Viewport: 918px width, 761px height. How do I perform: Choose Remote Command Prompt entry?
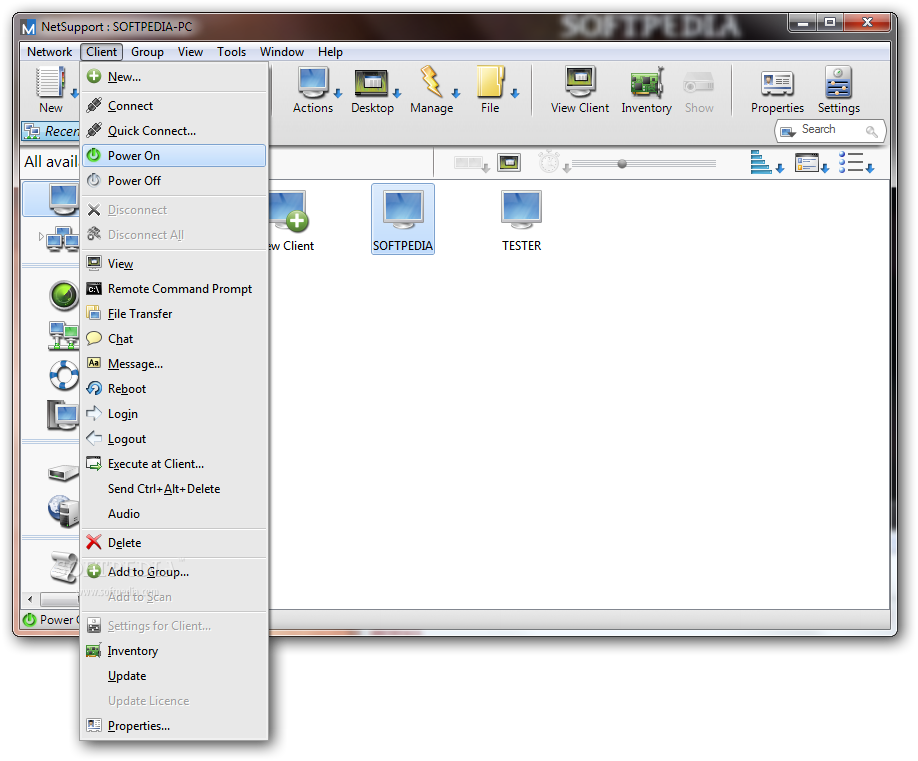(174, 289)
